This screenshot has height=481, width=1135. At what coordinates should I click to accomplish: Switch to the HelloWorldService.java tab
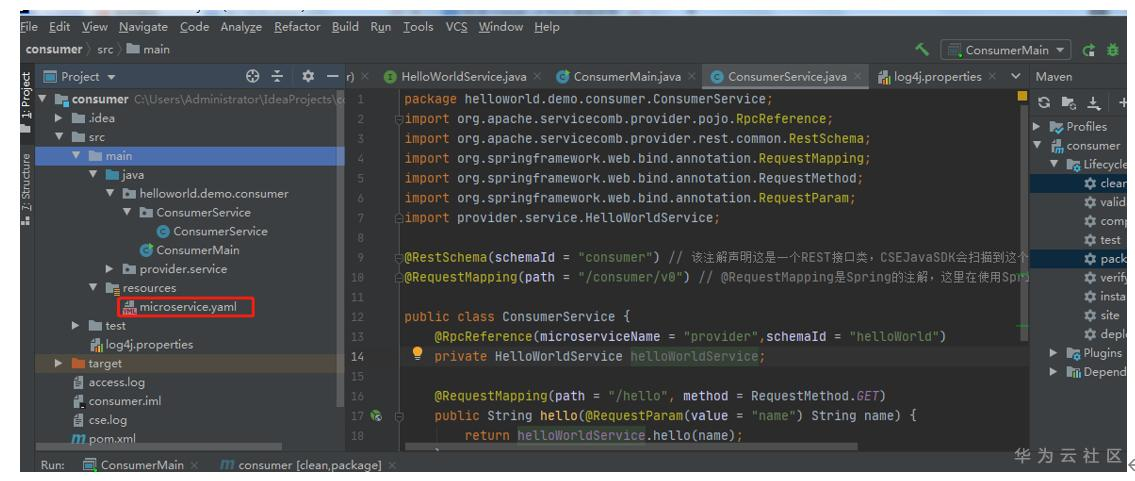[x=463, y=76]
